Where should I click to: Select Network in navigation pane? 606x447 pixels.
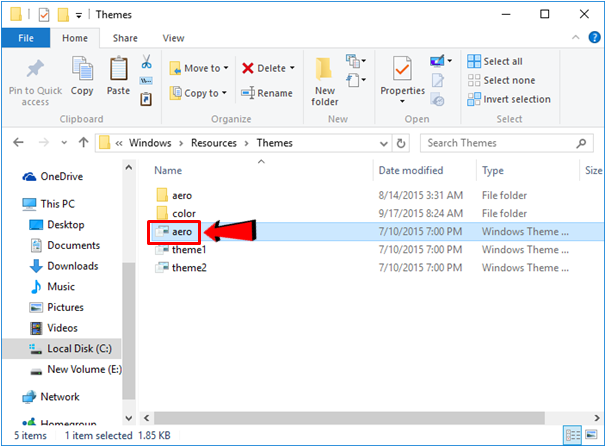51,397
